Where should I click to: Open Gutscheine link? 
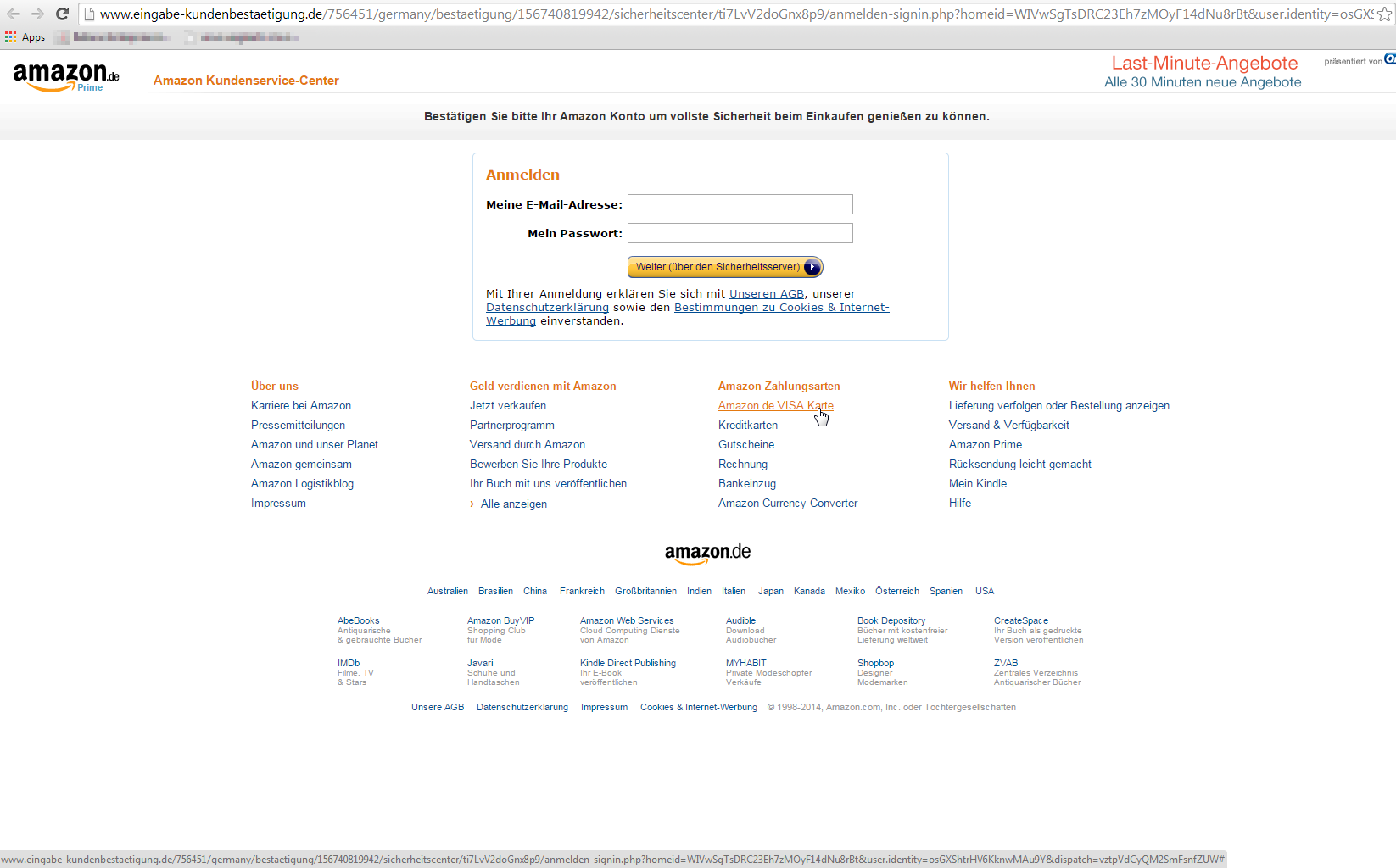(x=746, y=445)
